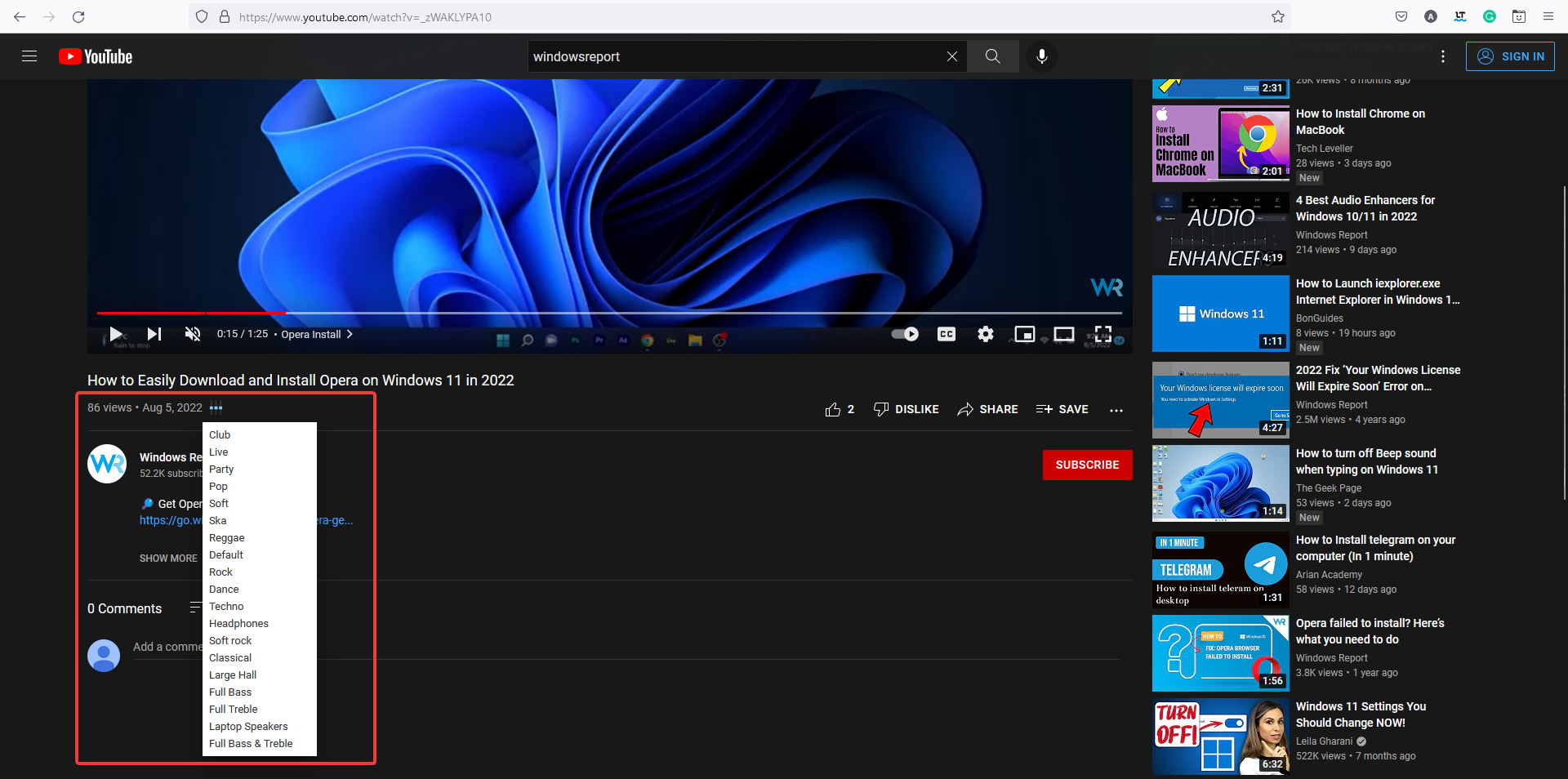Skip to next video

[154, 334]
